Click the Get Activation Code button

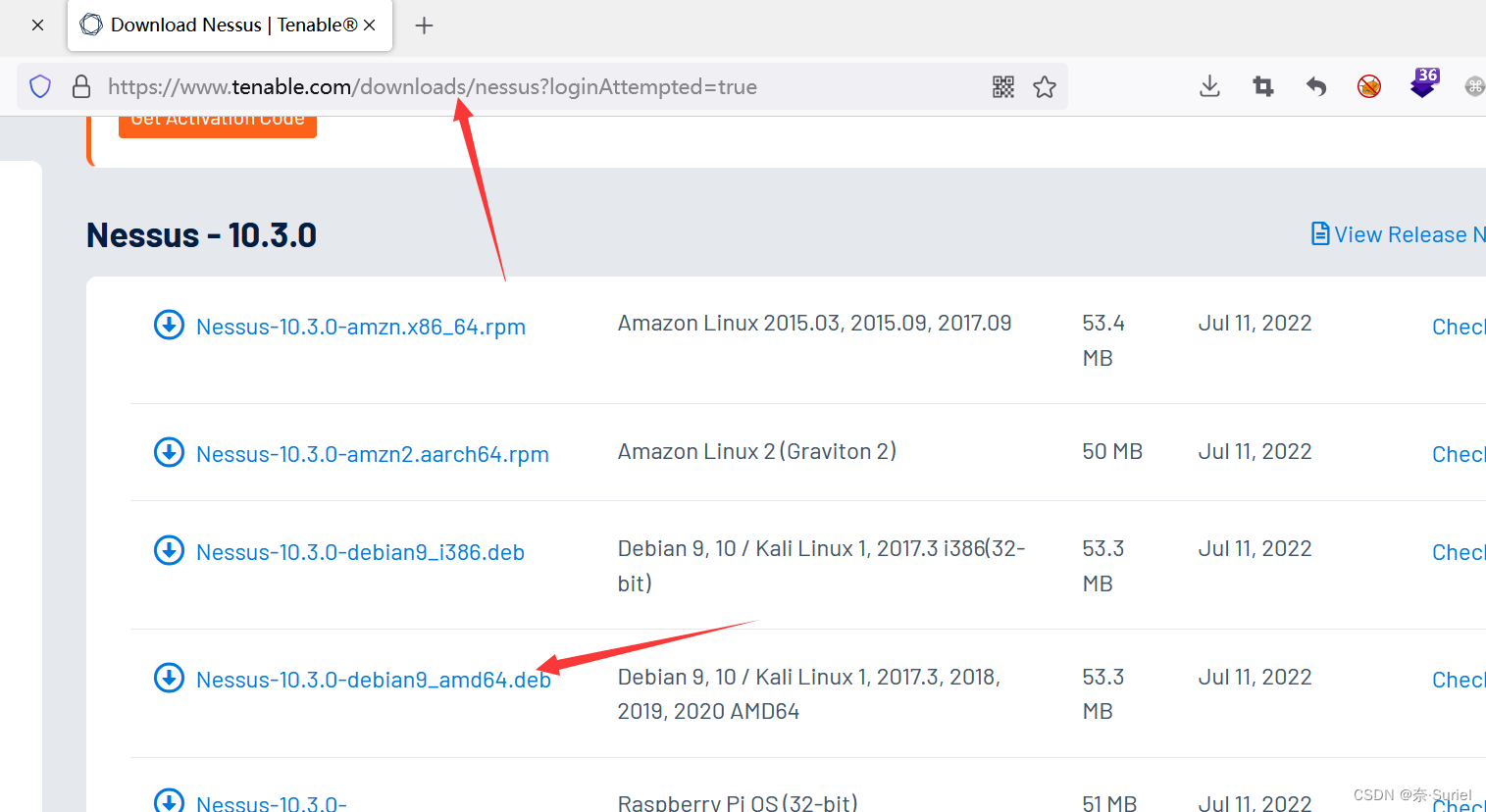[x=218, y=127]
